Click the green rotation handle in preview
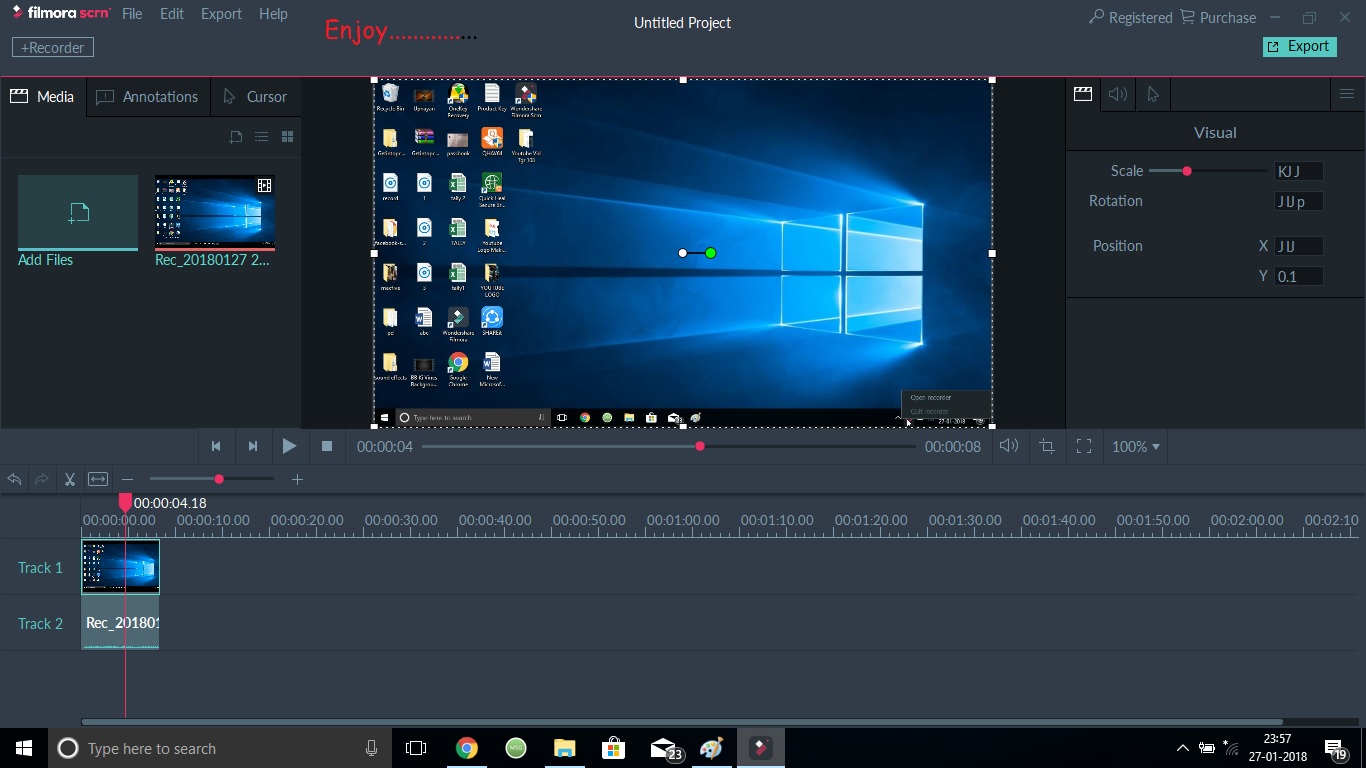1366x768 pixels. (711, 253)
